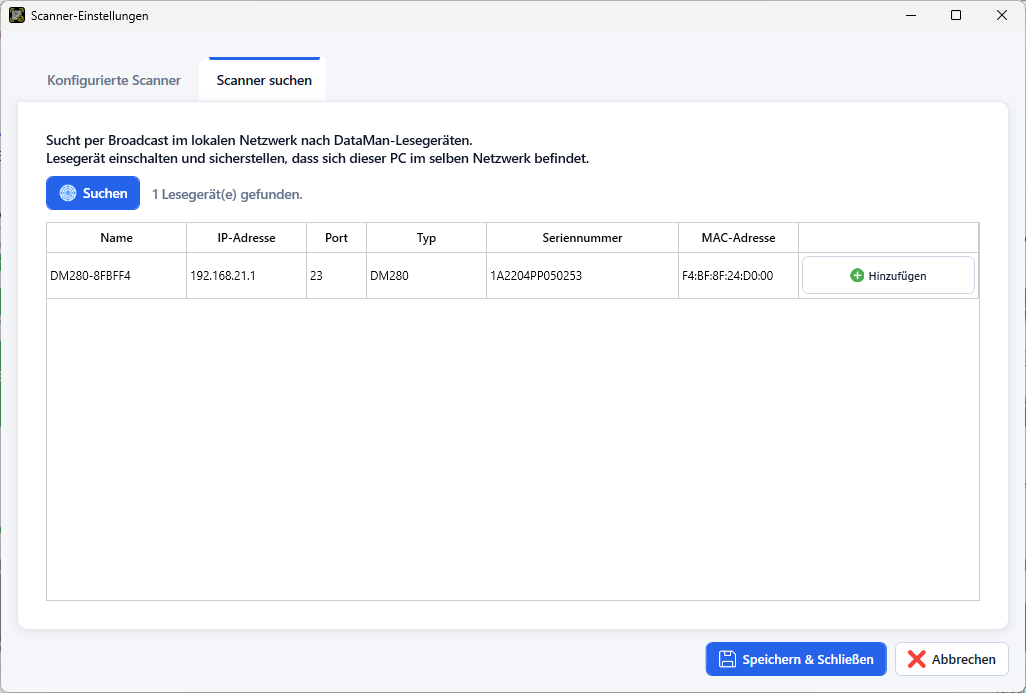Sort by Name column header
The image size is (1026, 693).
[116, 238]
